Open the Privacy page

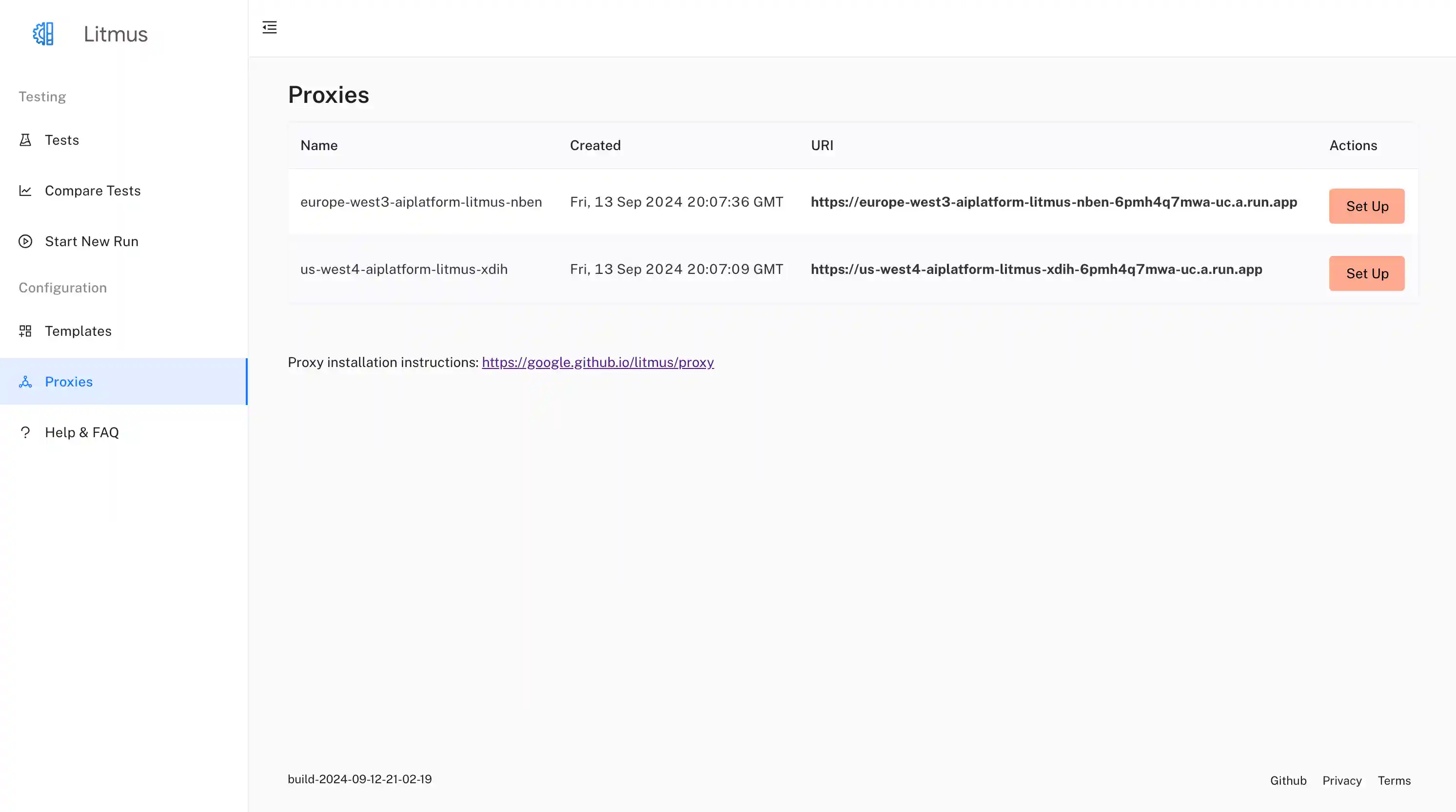point(1342,780)
